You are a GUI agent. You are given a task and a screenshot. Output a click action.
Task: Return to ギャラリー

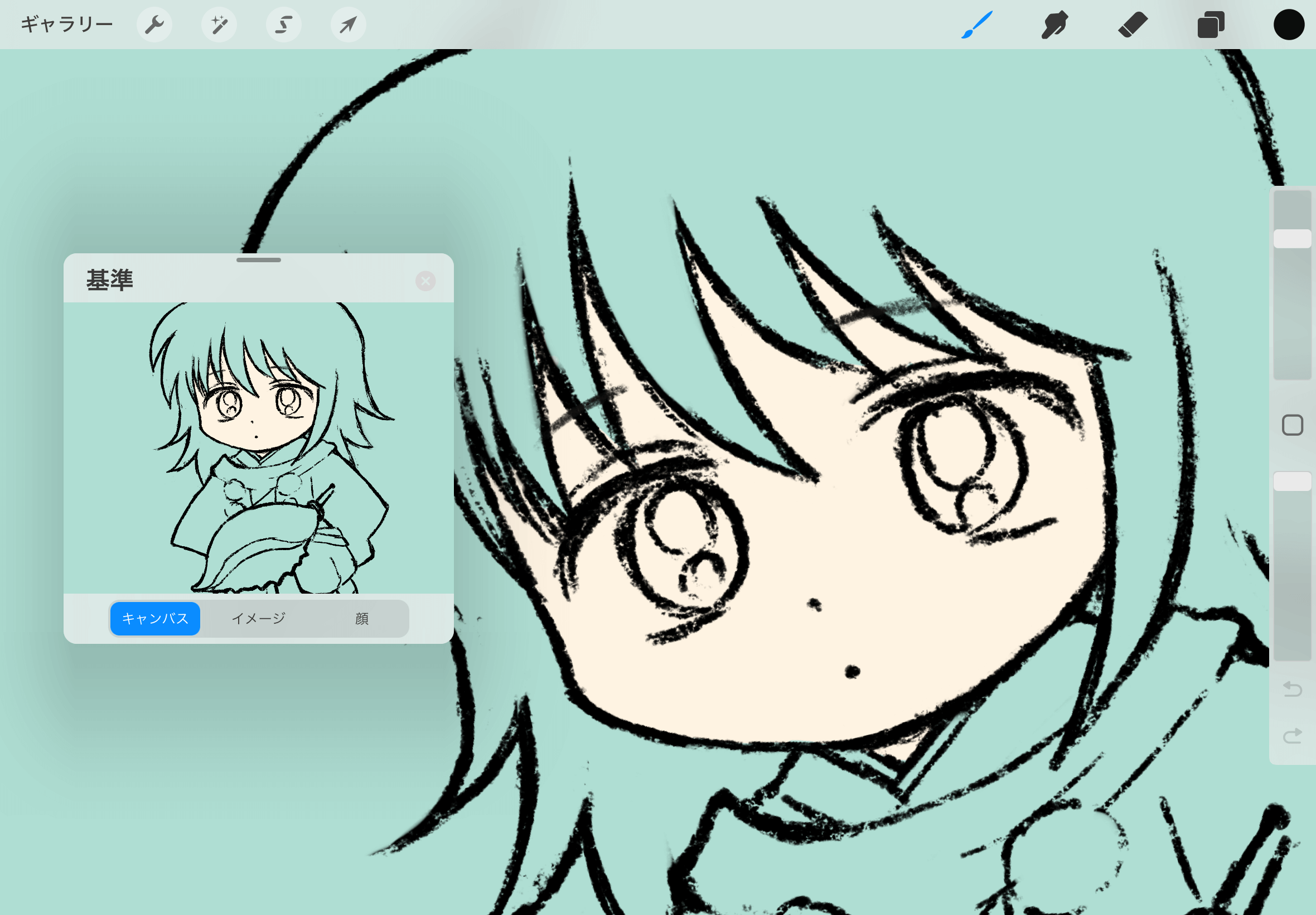pos(66,25)
